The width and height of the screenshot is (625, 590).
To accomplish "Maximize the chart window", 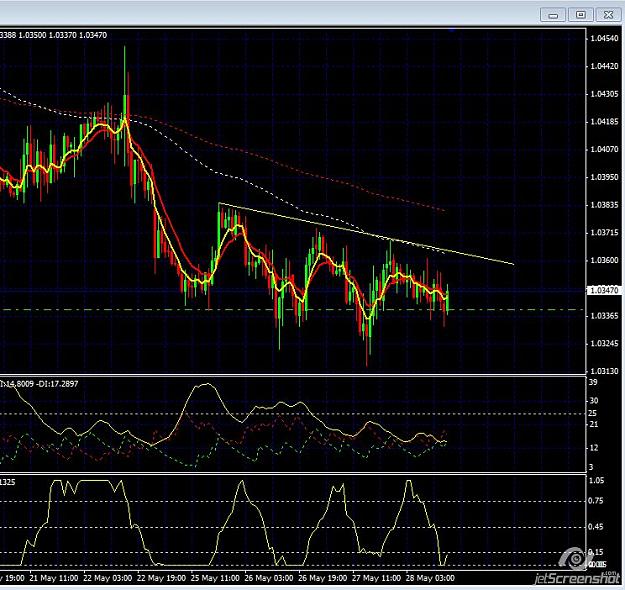I will (580, 15).
